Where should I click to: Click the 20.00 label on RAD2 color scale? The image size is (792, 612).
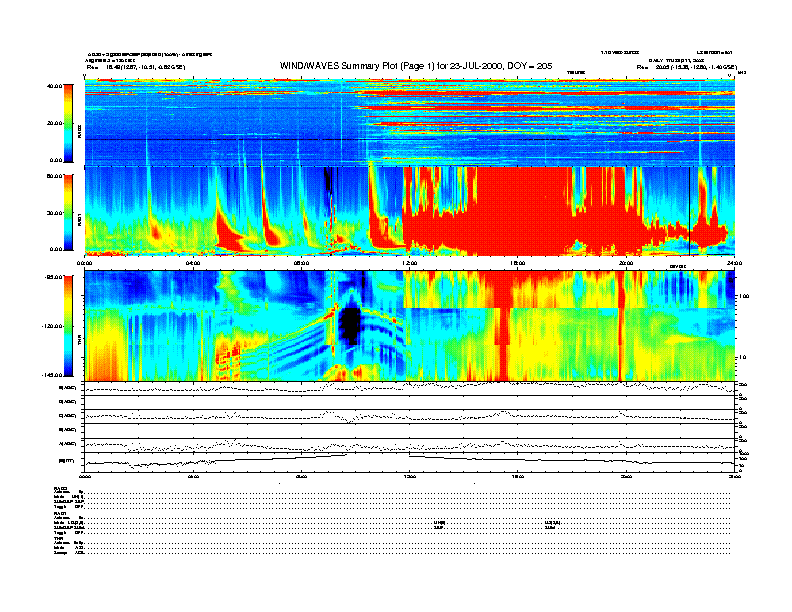click(54, 123)
